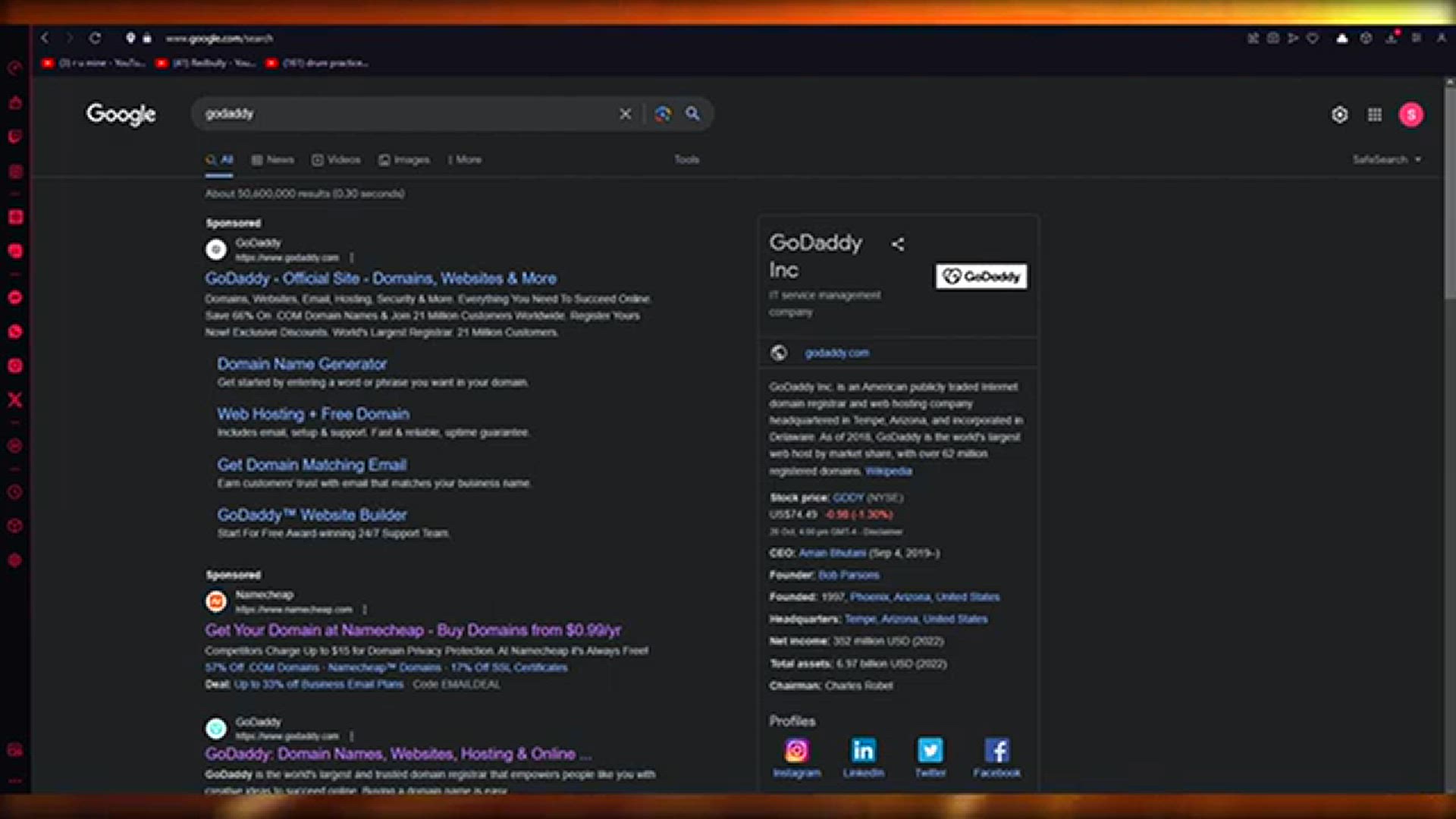The height and width of the screenshot is (819, 1456).
Task: Click the GDDY stock ticker link
Action: pyautogui.click(x=848, y=497)
